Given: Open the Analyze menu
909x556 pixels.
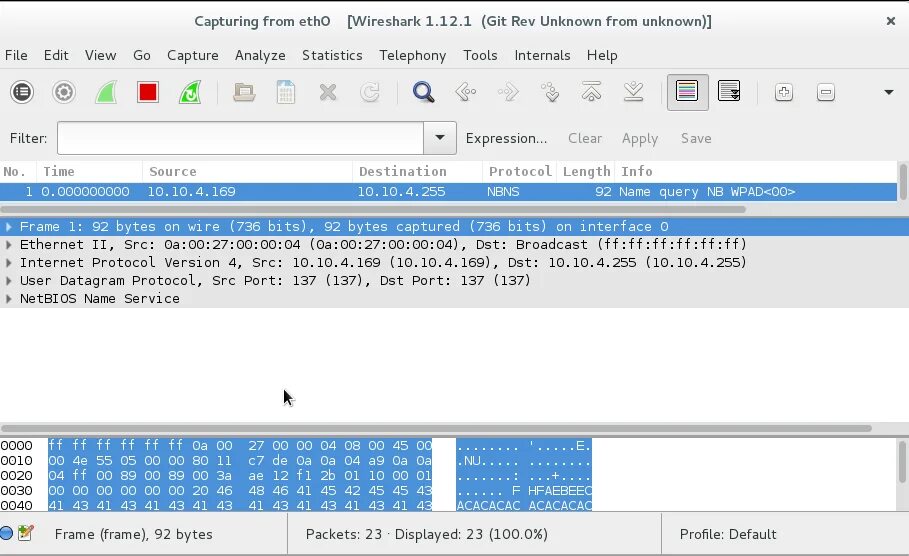Looking at the screenshot, I should click(260, 55).
